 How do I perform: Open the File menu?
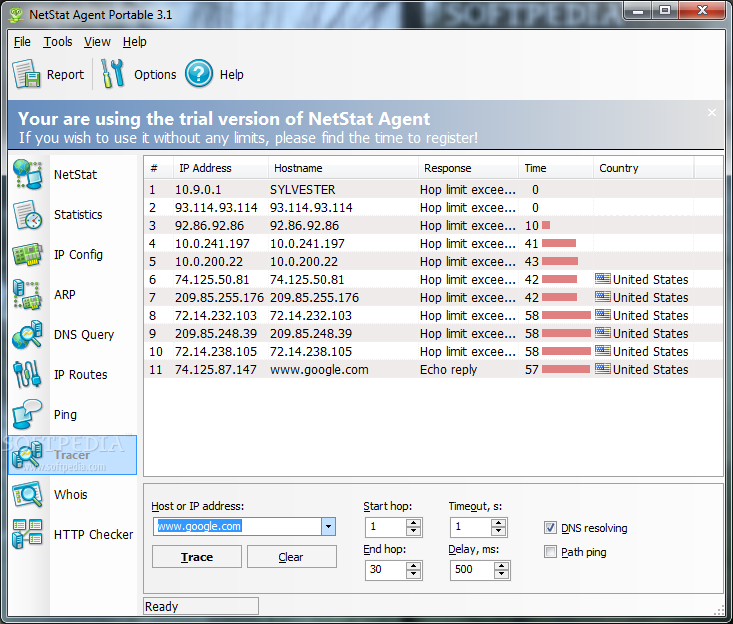22,42
